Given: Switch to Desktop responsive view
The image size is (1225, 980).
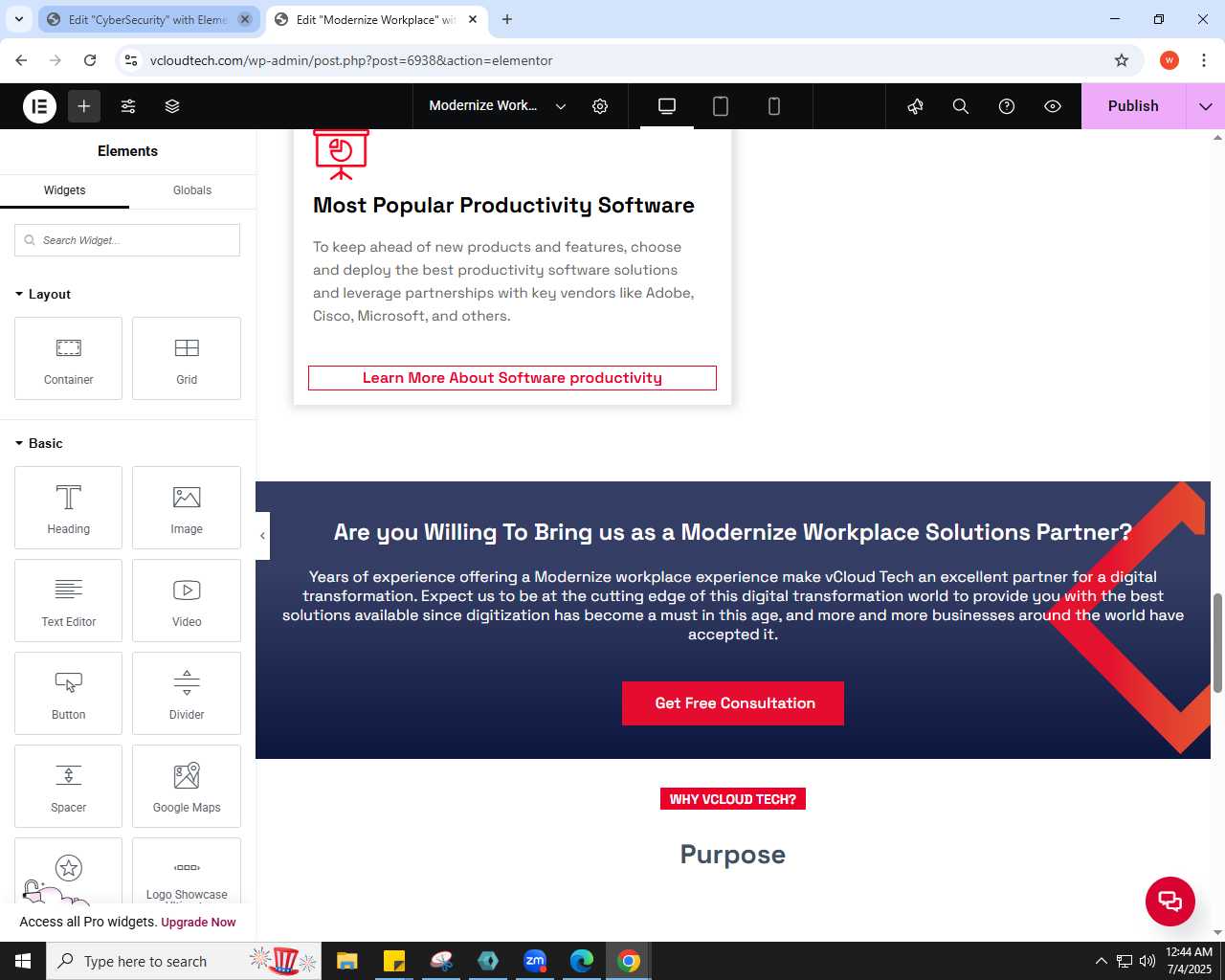Looking at the screenshot, I should pos(667,106).
